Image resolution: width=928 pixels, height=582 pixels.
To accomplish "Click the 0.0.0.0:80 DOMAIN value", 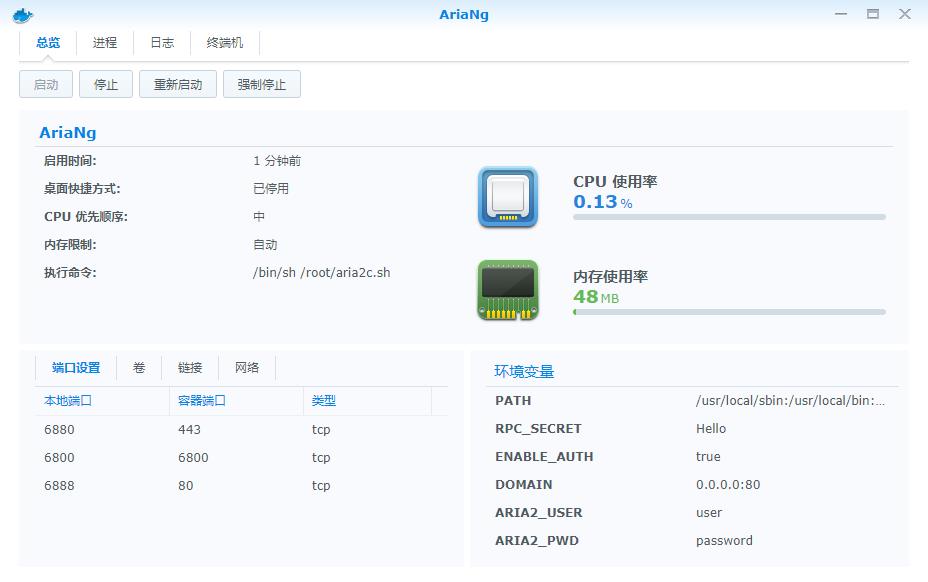I will pyautogui.click(x=728, y=484).
